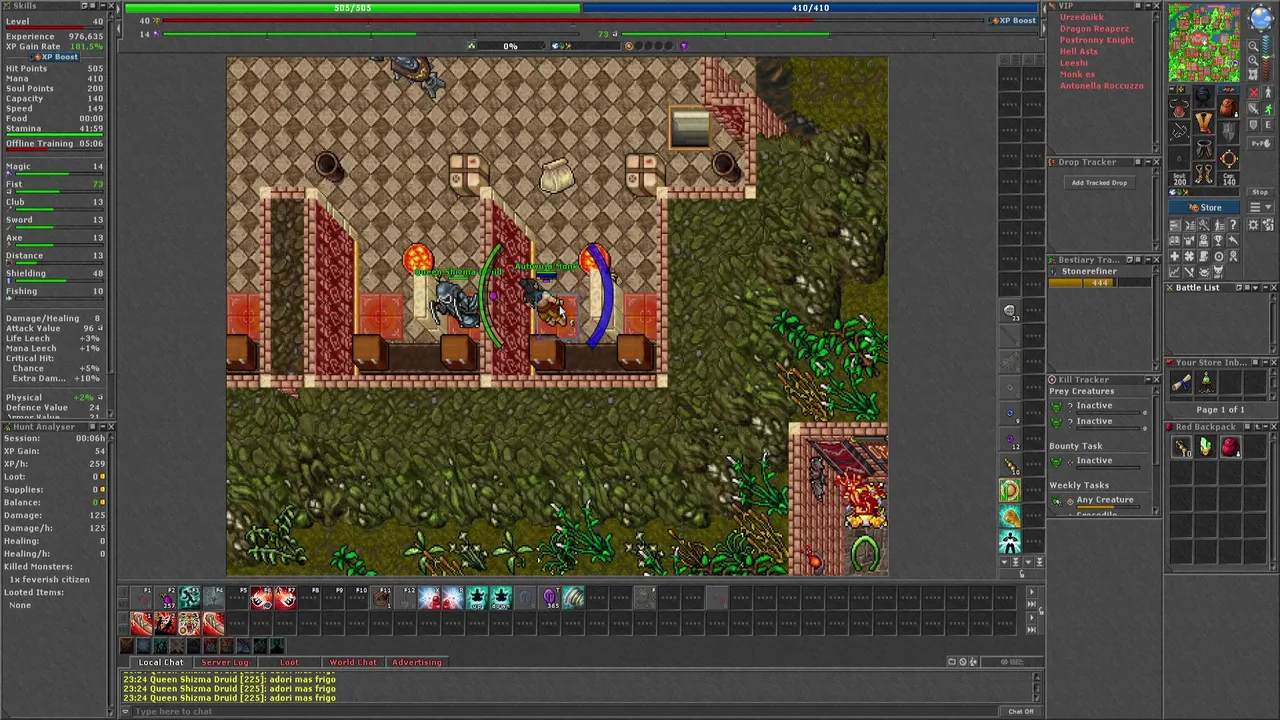Screen dimensions: 1280x720
Task: Click the Stonerefiner bestiary progress bar
Action: 1099,283
